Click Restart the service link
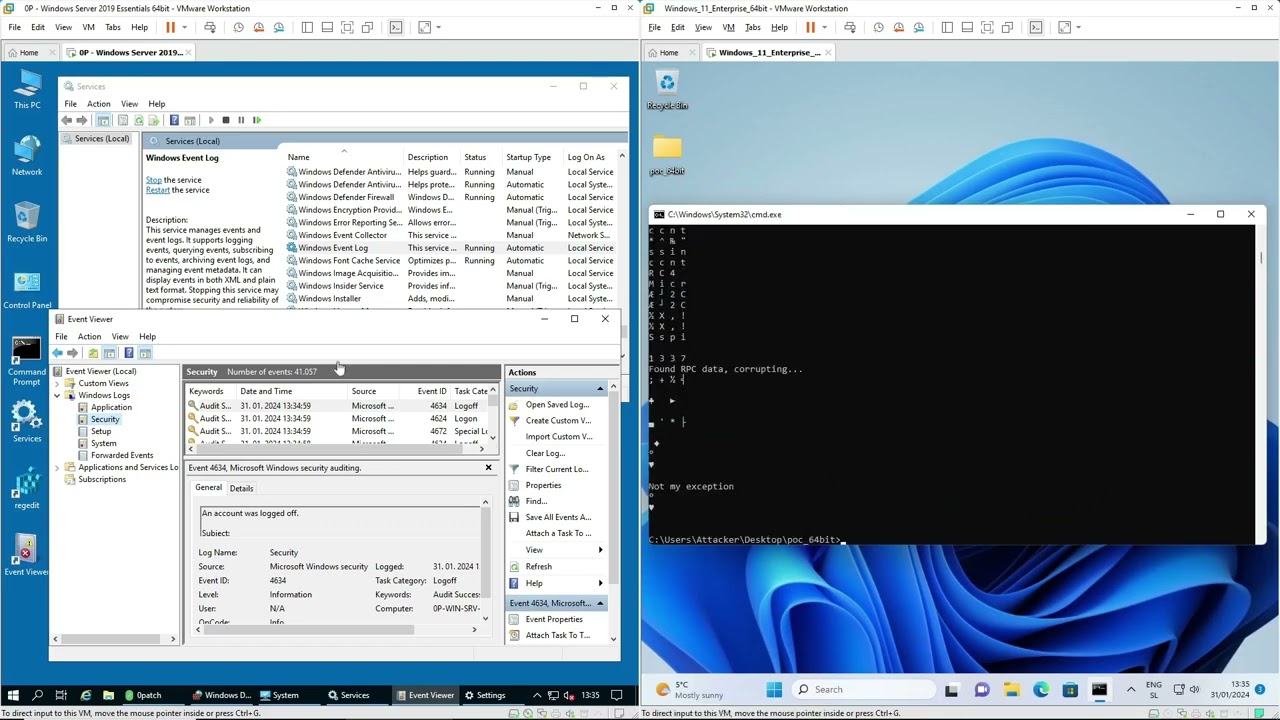The image size is (1280, 720). [x=158, y=190]
